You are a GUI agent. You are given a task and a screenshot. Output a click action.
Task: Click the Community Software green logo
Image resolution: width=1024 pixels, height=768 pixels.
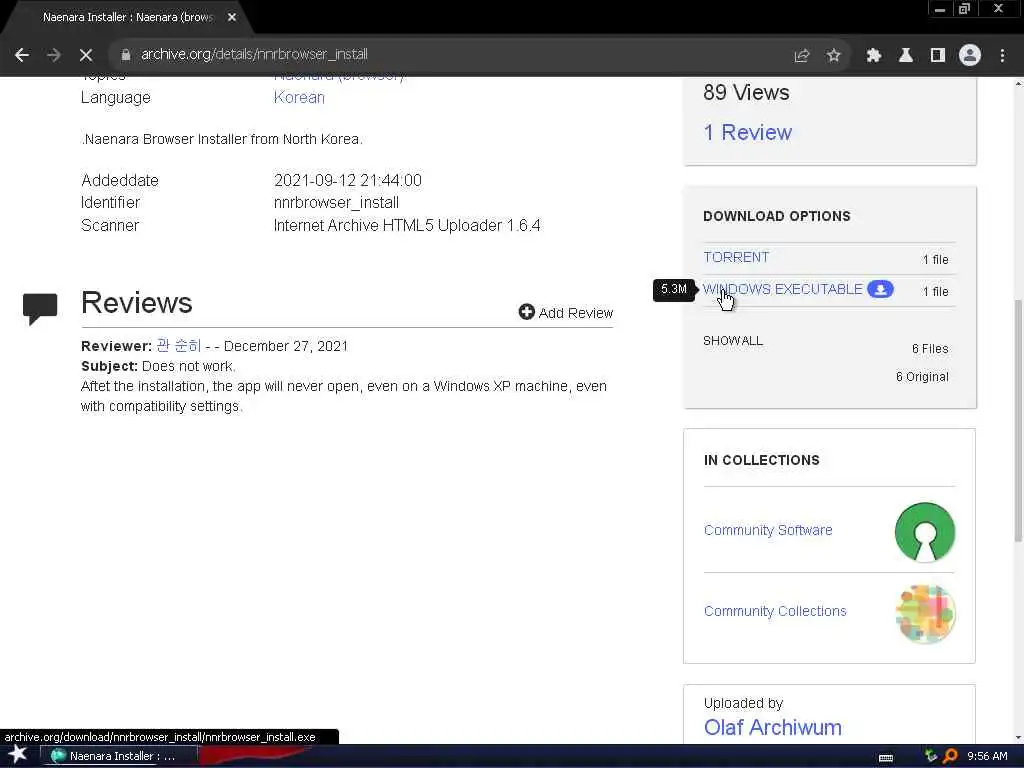(x=925, y=532)
